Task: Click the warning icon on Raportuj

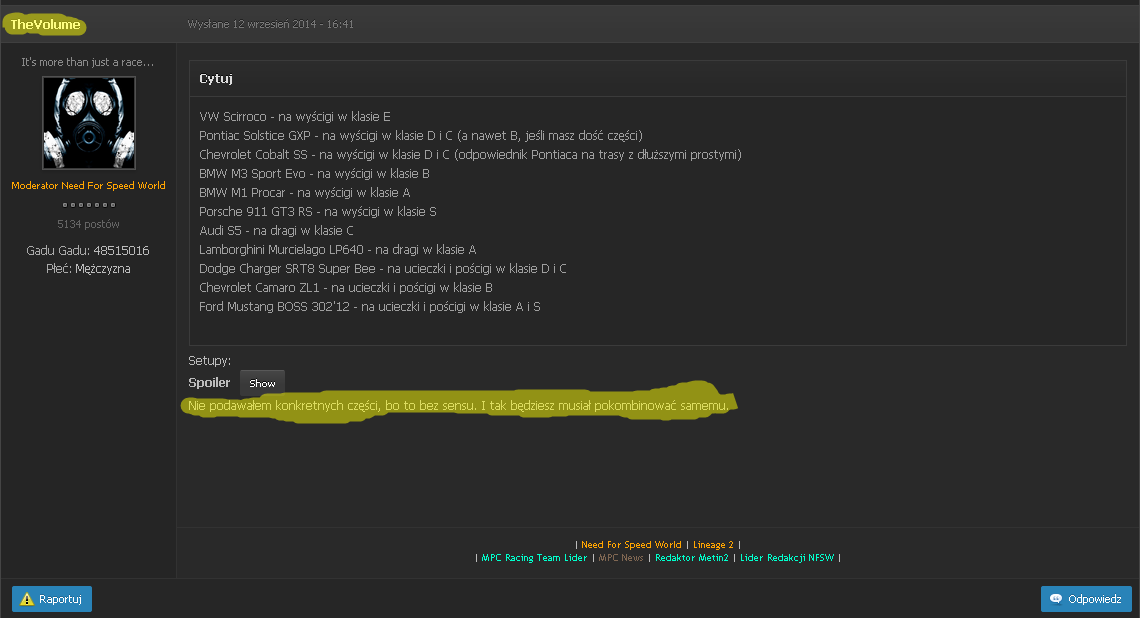Action: point(27,599)
